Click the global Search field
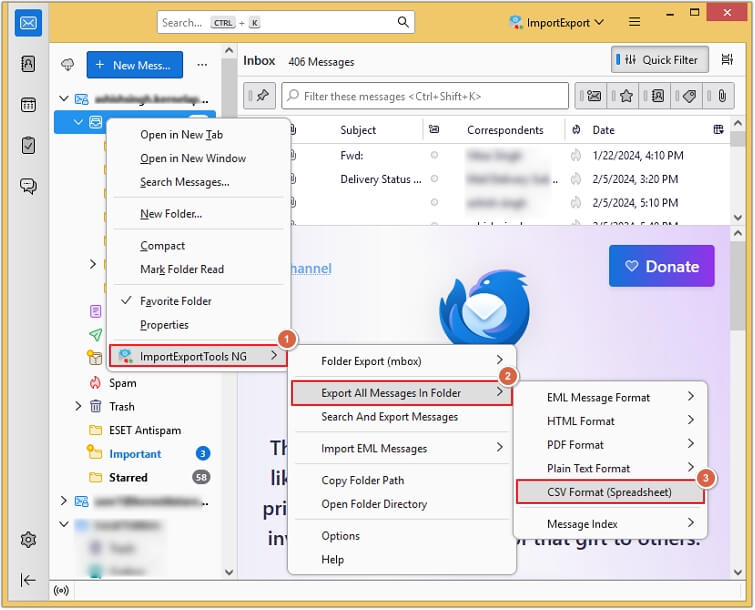755x610 pixels. 286,22
